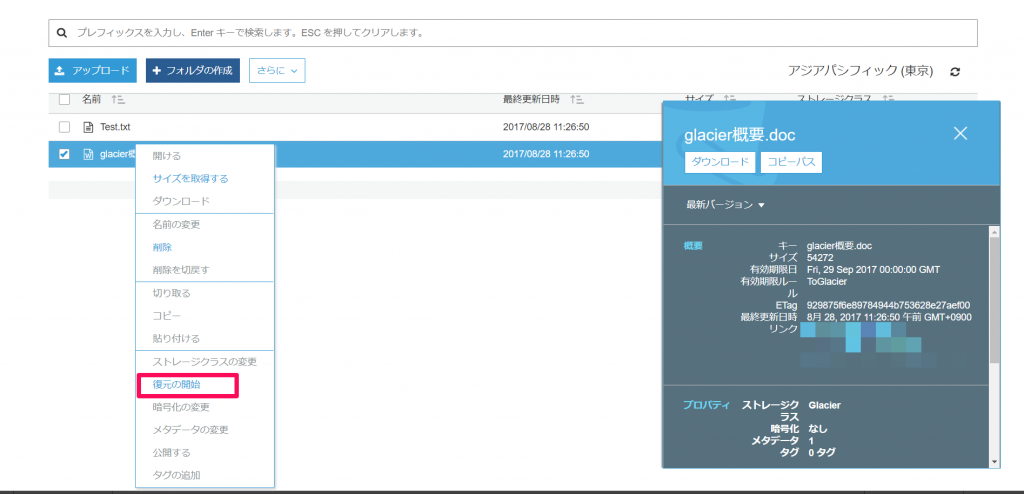Click ダウンロード button in details panel
Viewport: 1024px width, 494px height.
tap(720, 163)
